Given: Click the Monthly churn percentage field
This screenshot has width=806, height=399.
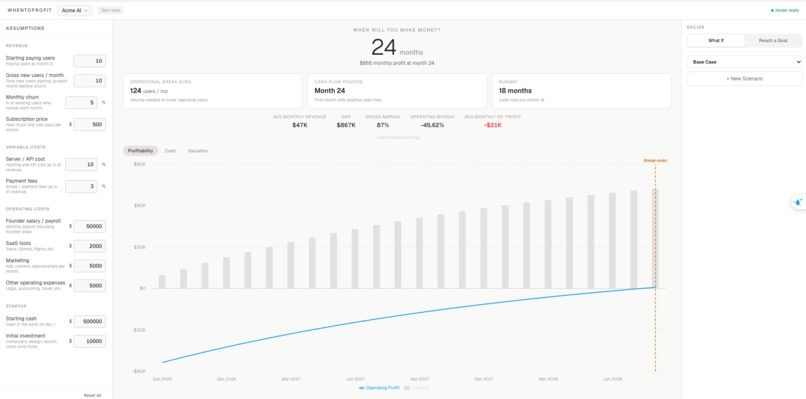Looking at the screenshot, I should (x=81, y=102).
